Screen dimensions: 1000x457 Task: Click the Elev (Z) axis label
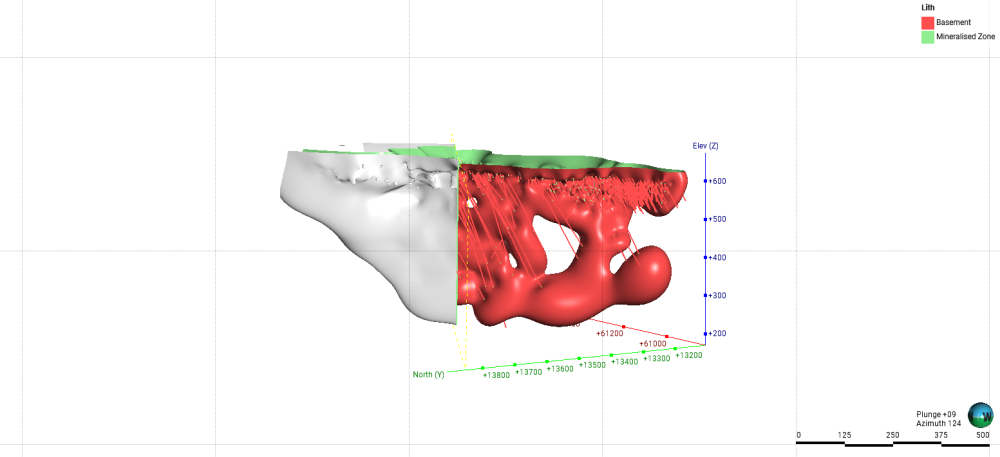pos(705,146)
